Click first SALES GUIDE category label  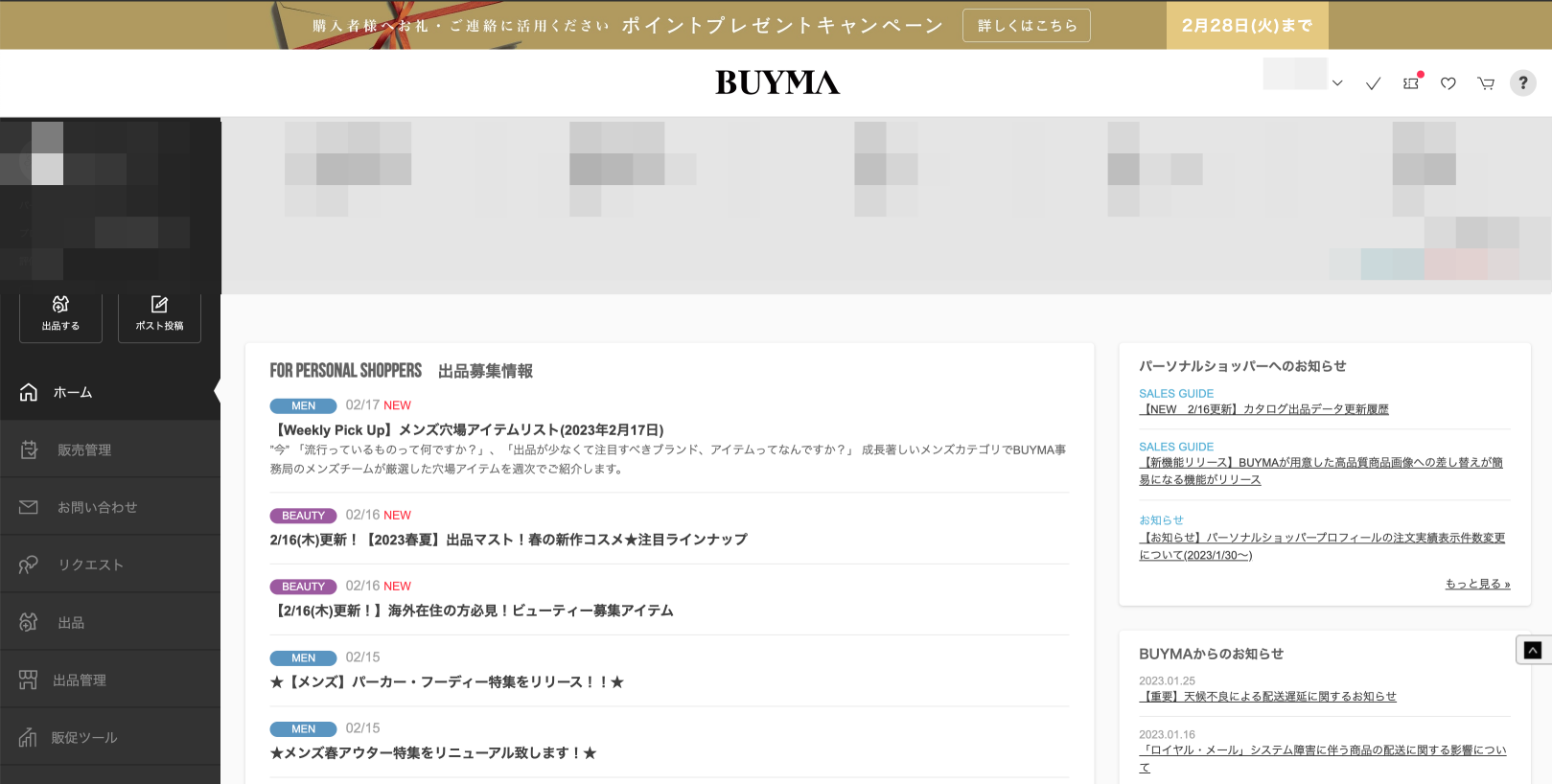[1176, 394]
